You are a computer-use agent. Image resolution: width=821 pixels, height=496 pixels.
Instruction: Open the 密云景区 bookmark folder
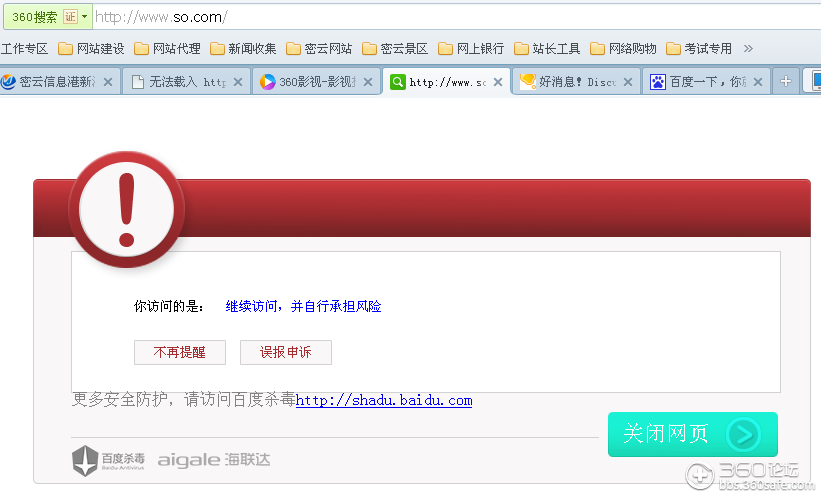395,49
